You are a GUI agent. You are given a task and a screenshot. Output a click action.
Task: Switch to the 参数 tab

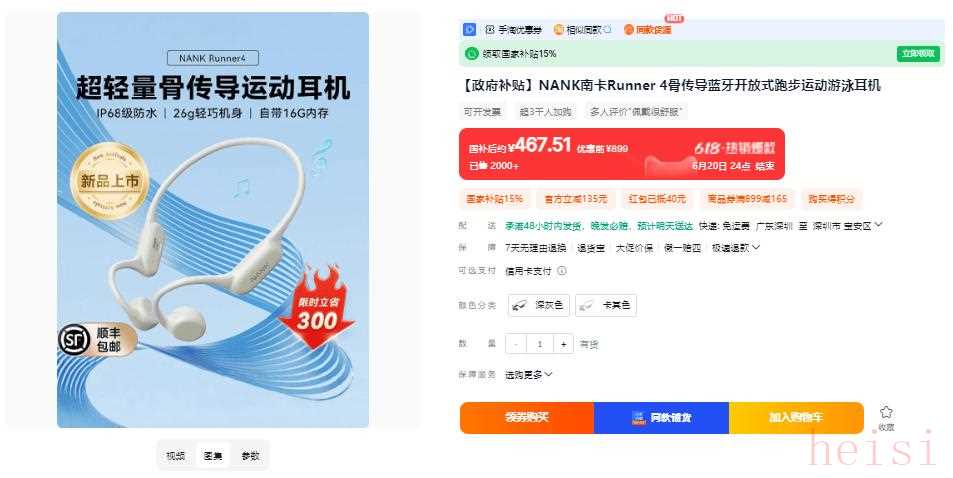point(250,455)
